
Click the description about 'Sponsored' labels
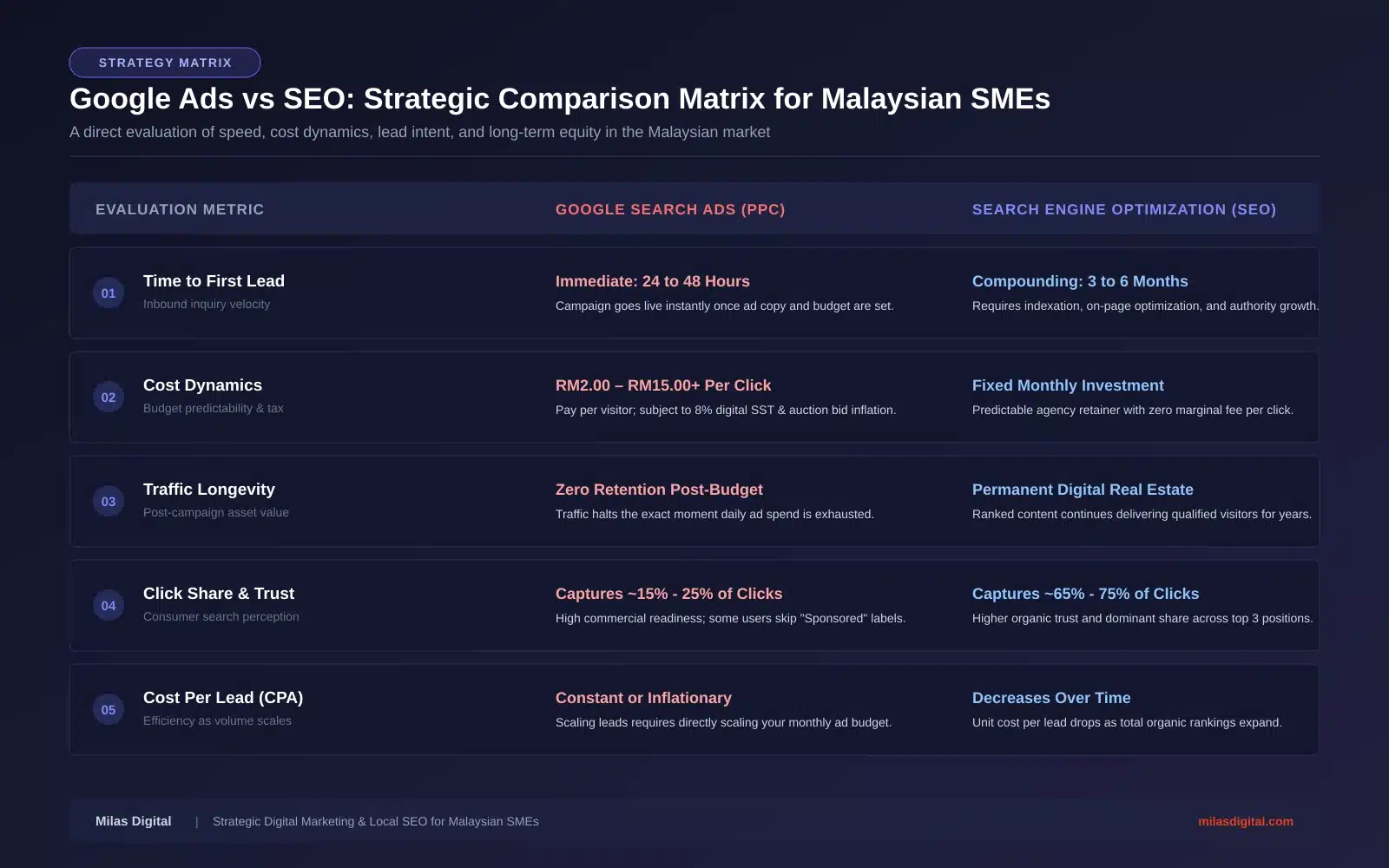730,618
